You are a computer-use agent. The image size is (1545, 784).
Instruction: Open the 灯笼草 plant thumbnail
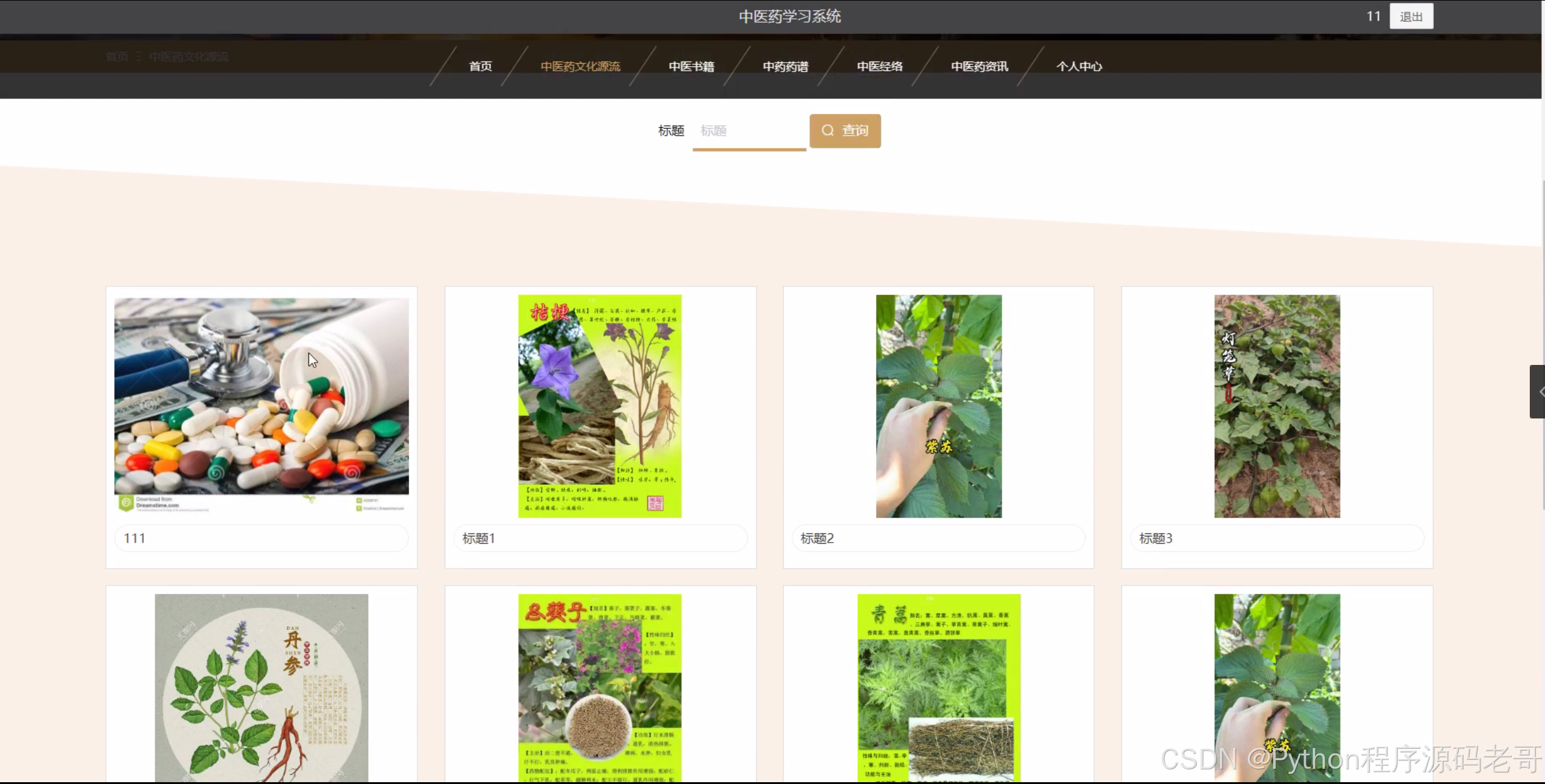click(x=1277, y=406)
